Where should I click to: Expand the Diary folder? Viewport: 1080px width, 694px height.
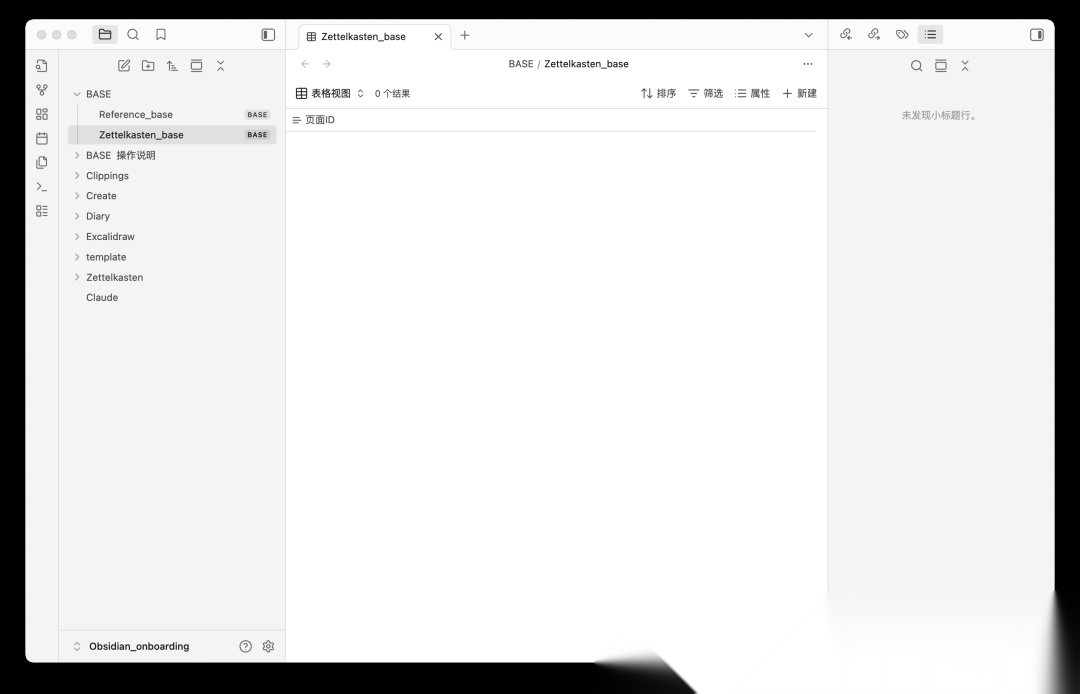172,216
